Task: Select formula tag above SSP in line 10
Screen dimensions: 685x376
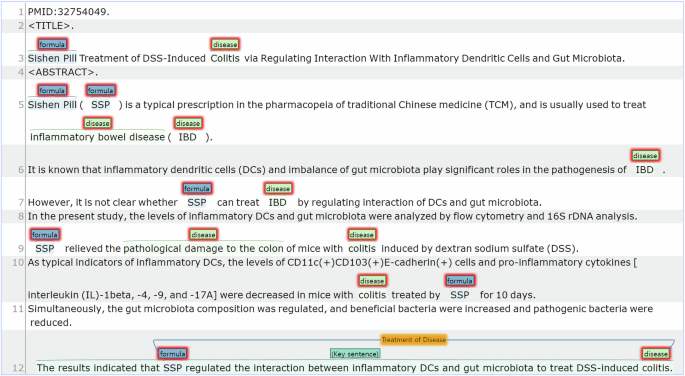Action: click(x=460, y=281)
